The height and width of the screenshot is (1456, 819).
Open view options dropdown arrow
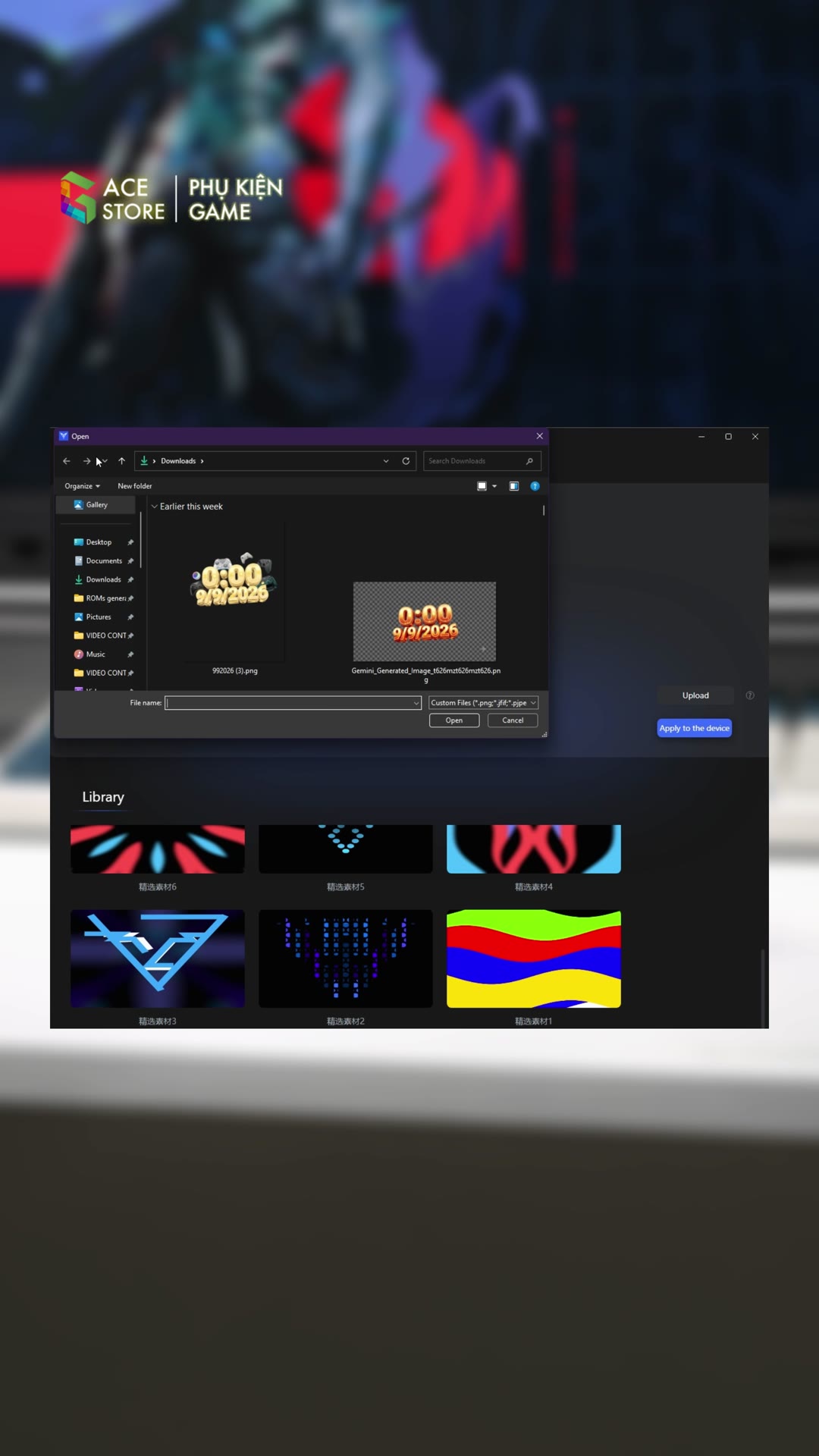pyautogui.click(x=494, y=486)
